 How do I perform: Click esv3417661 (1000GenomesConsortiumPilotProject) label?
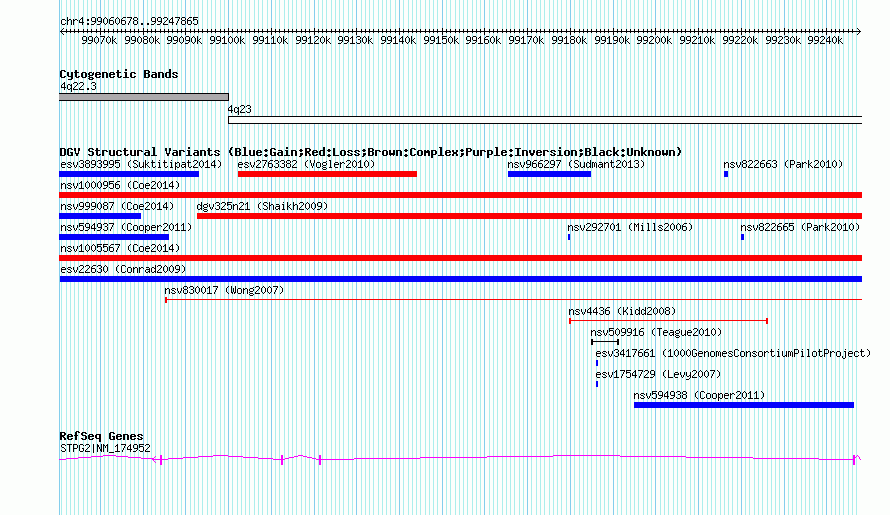click(x=733, y=353)
